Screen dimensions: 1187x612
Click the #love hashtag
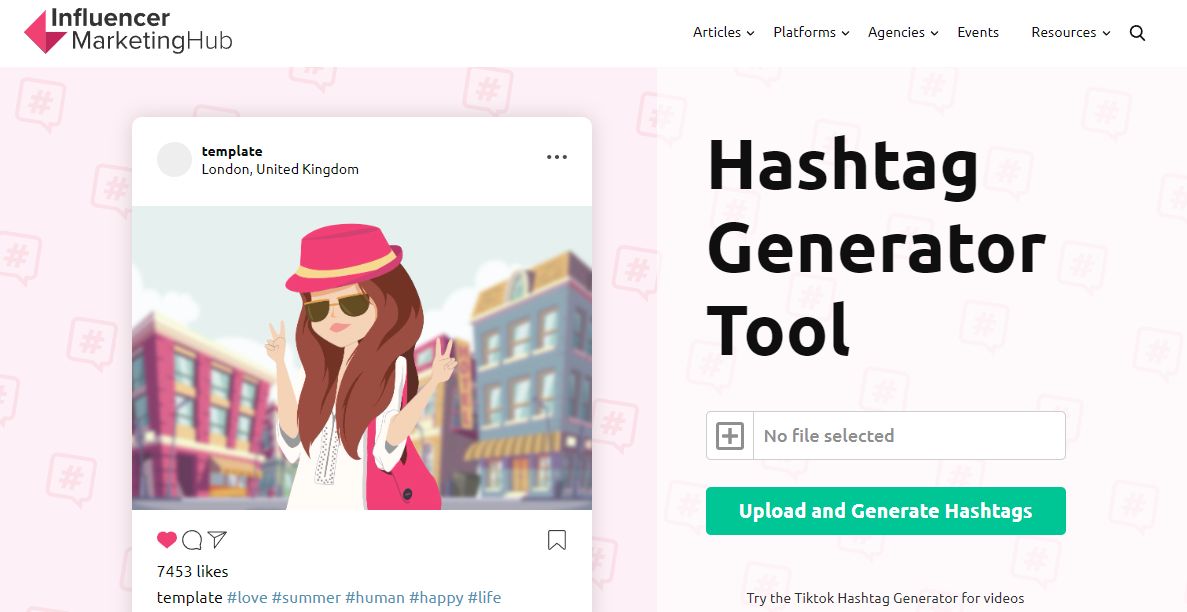pos(247,598)
